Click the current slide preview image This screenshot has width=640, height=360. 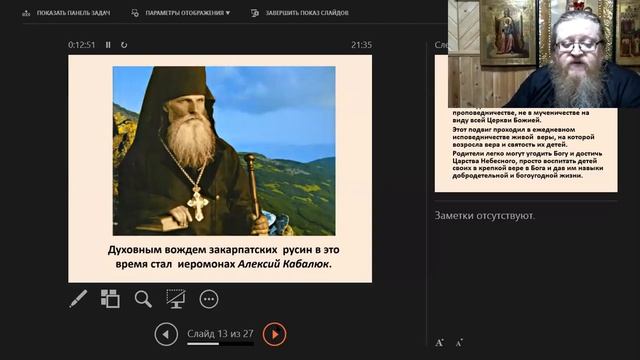click(x=220, y=169)
